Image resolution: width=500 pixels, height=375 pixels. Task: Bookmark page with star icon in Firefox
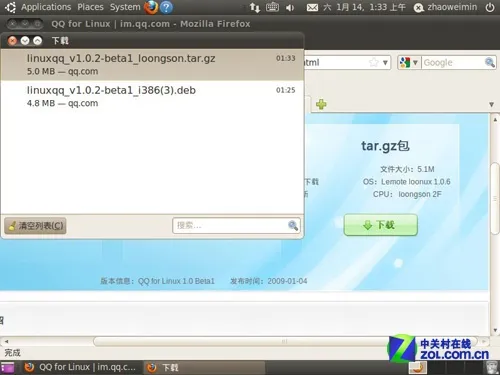tap(374, 62)
